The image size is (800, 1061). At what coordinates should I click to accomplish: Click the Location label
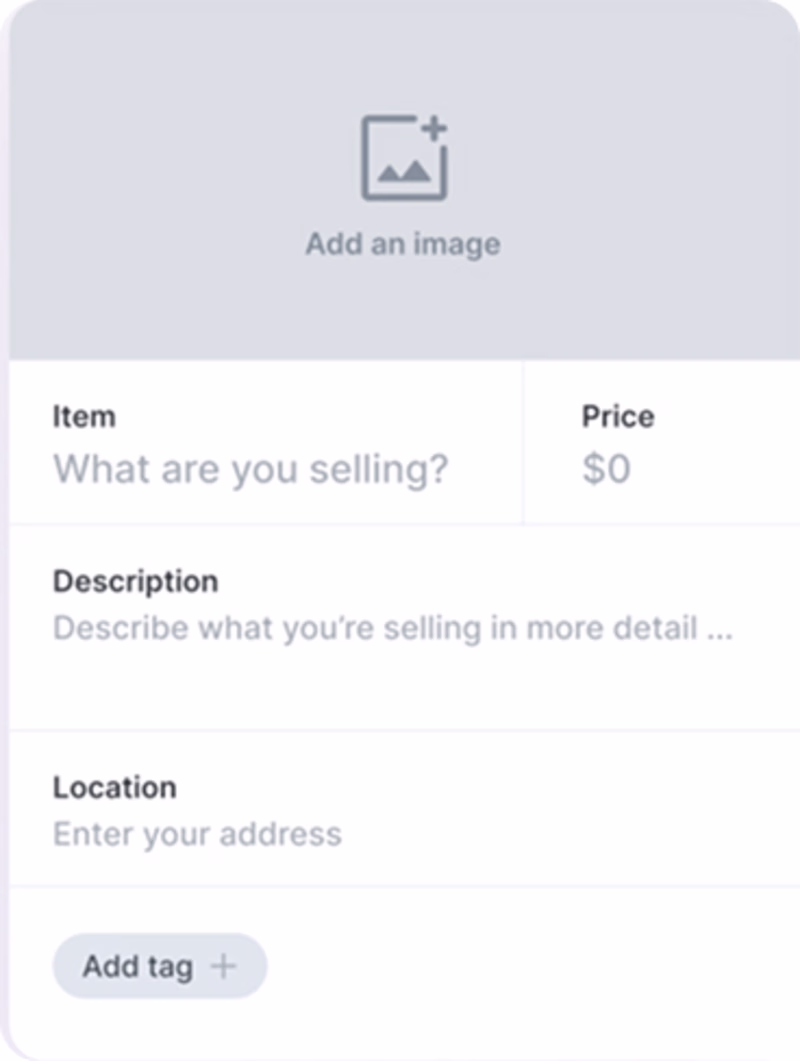(115, 787)
